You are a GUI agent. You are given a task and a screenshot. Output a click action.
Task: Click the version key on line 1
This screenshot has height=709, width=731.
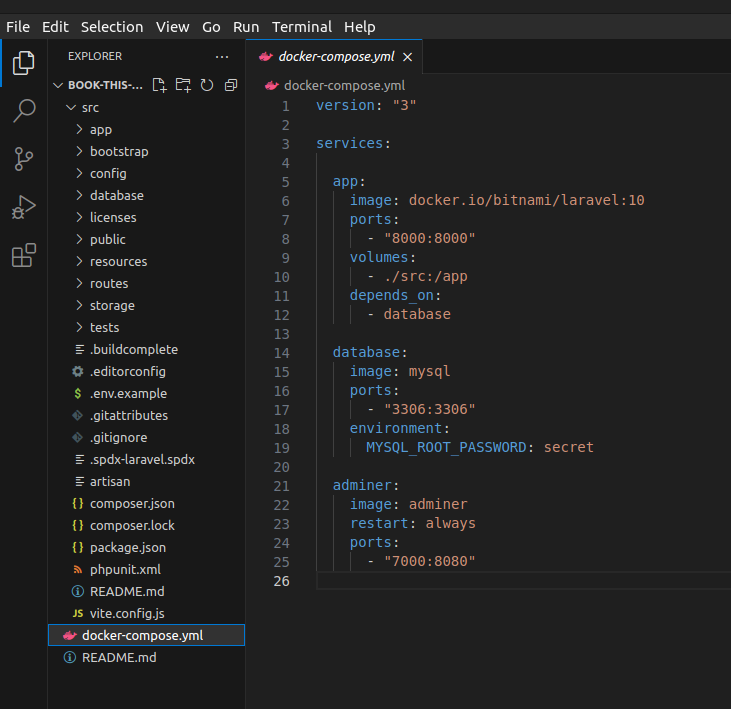tap(345, 105)
